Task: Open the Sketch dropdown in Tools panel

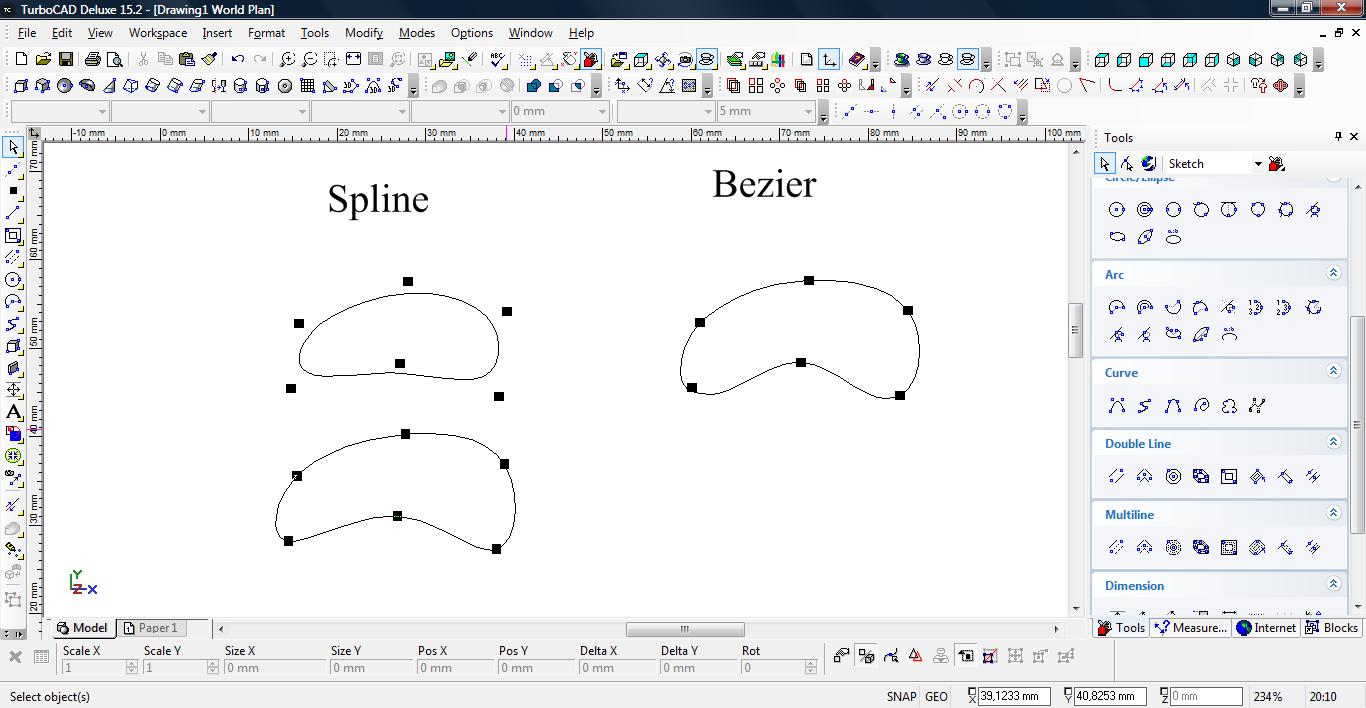Action: [1258, 164]
